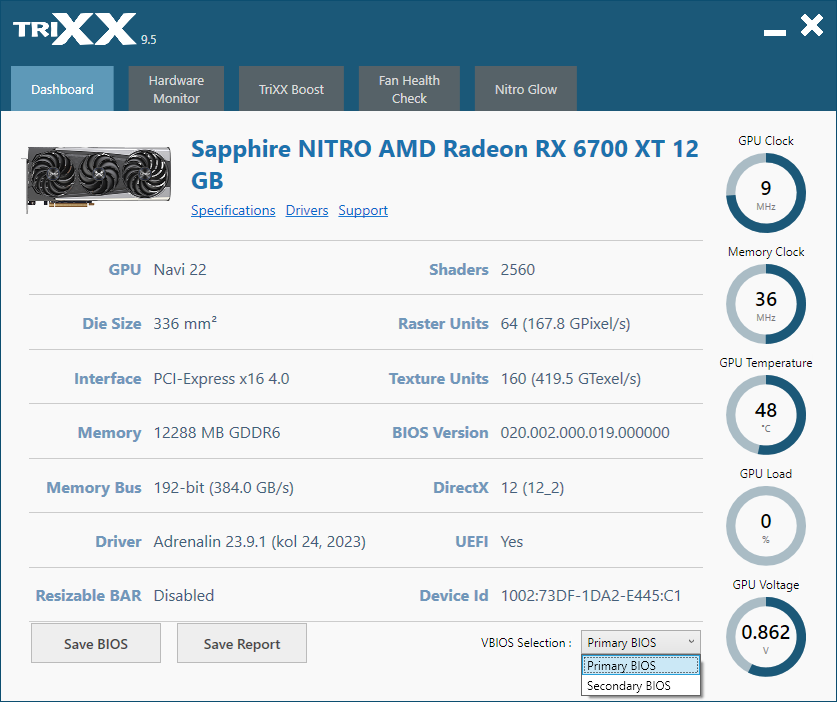Click the Memory Clock gauge
The image size is (837, 702).
pos(765,304)
